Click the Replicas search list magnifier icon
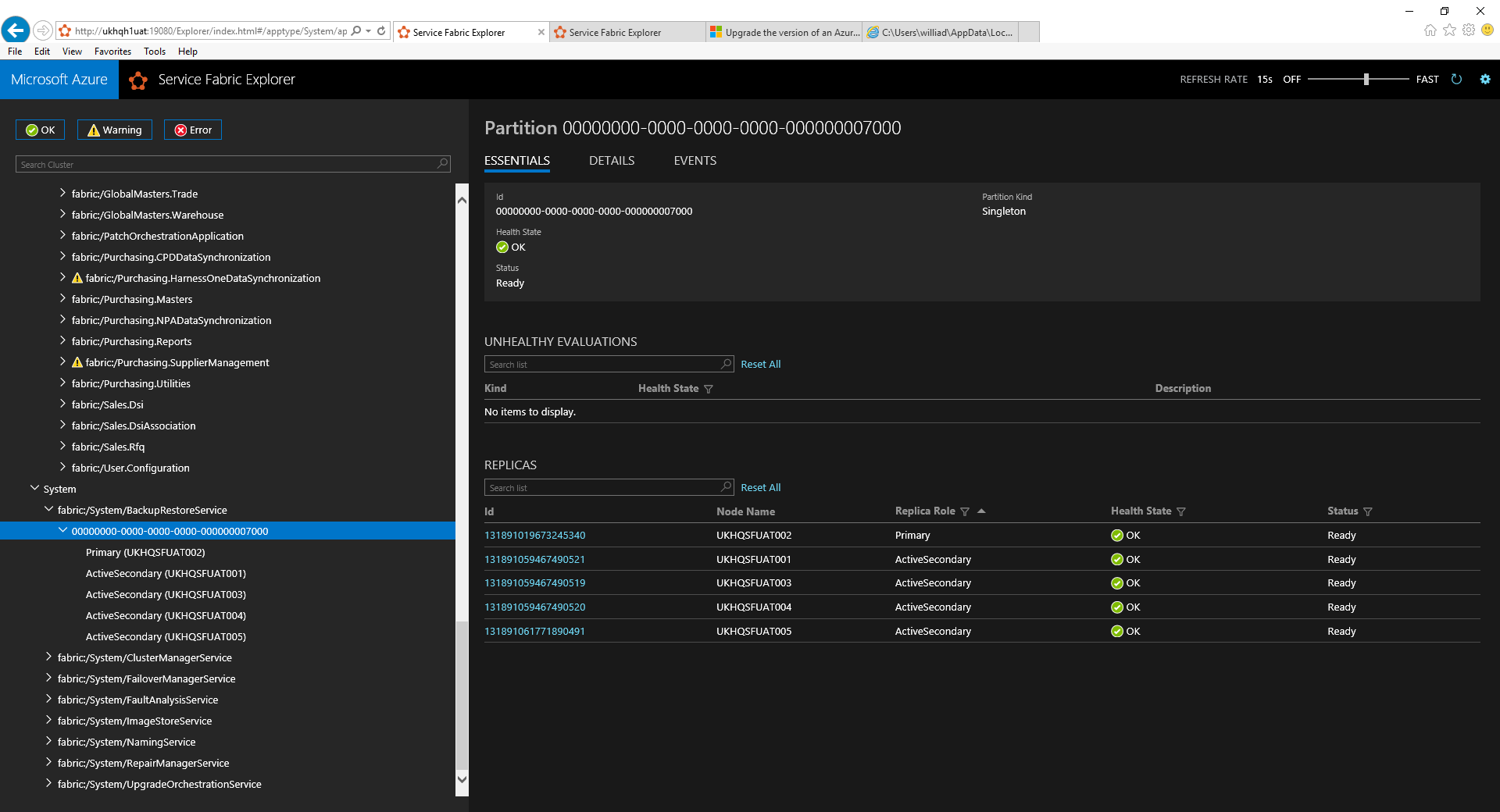1500x812 pixels. click(x=726, y=487)
